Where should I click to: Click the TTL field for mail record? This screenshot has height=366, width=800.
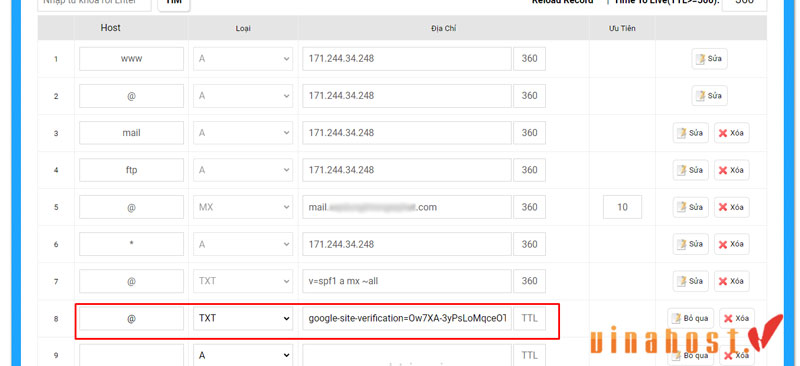[x=530, y=133]
